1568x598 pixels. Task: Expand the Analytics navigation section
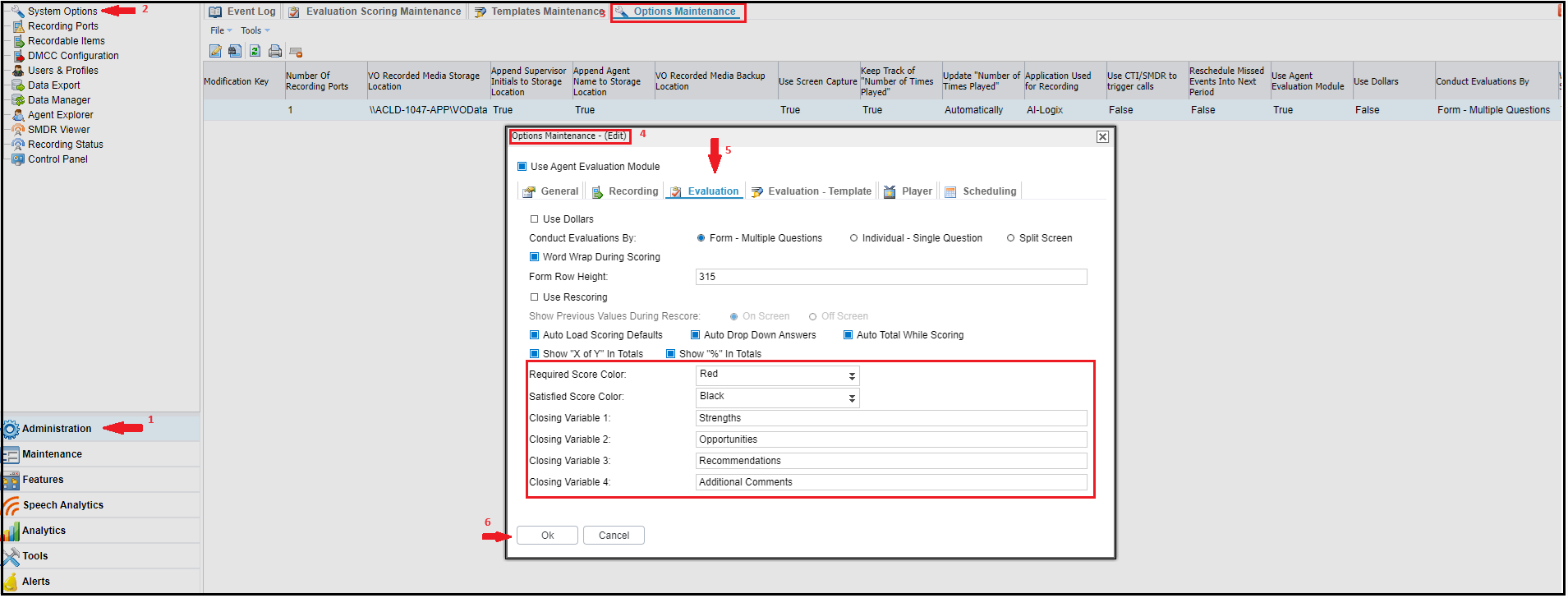click(x=101, y=531)
